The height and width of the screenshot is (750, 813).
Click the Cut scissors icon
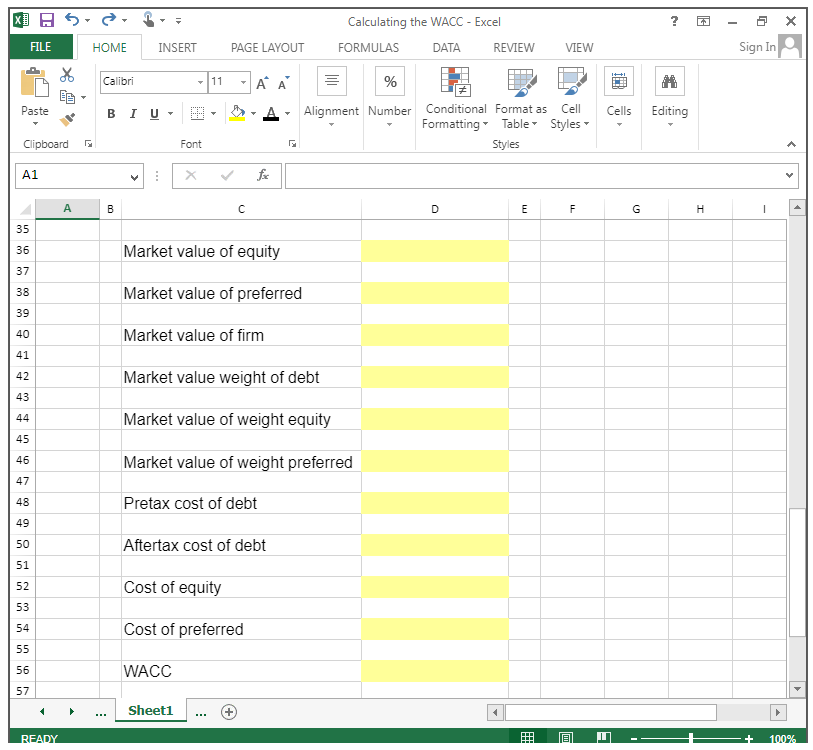pyautogui.click(x=67, y=75)
